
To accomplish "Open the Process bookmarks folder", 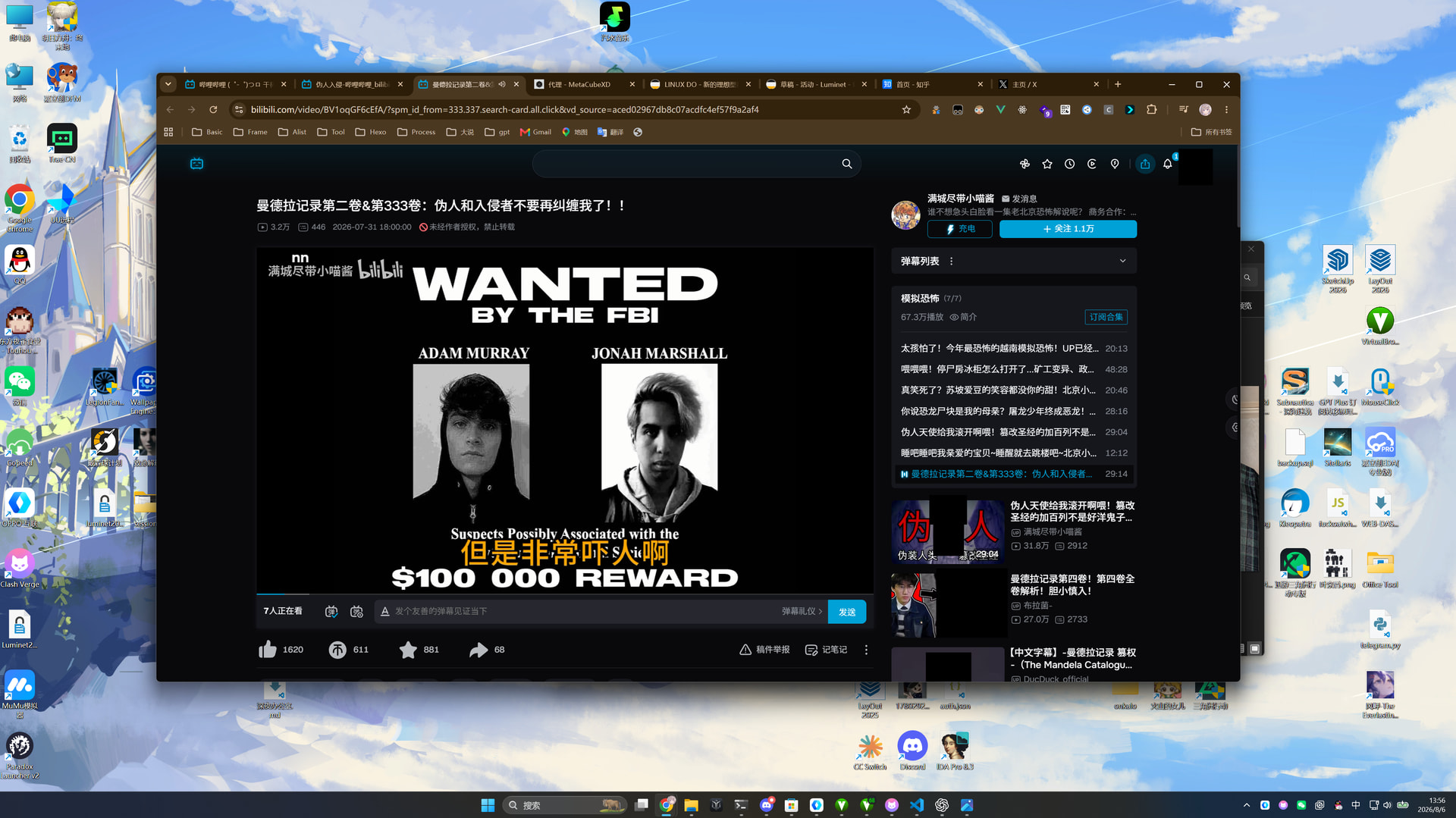I will pyautogui.click(x=416, y=132).
